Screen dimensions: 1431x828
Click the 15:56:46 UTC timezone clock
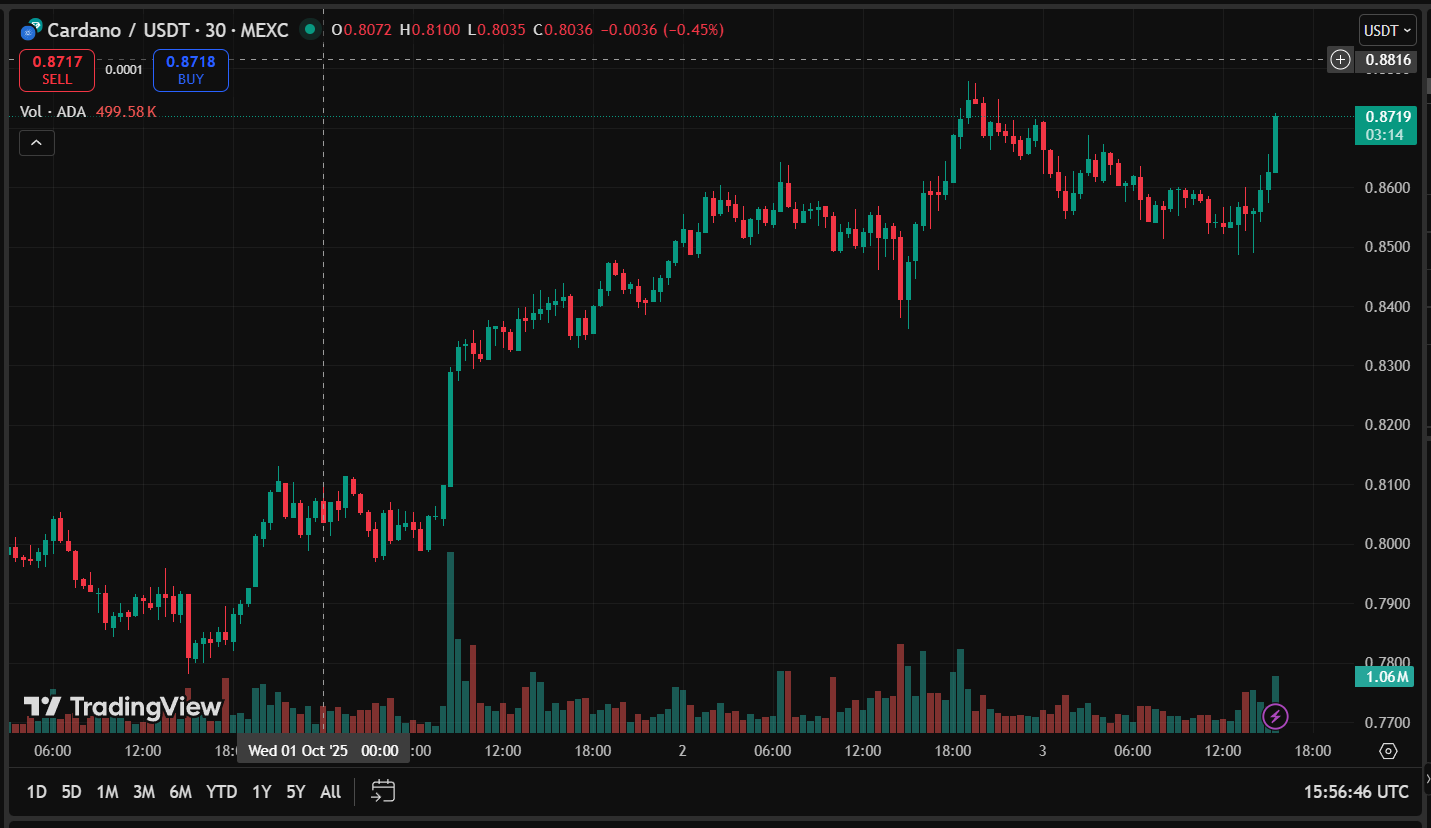point(1356,792)
